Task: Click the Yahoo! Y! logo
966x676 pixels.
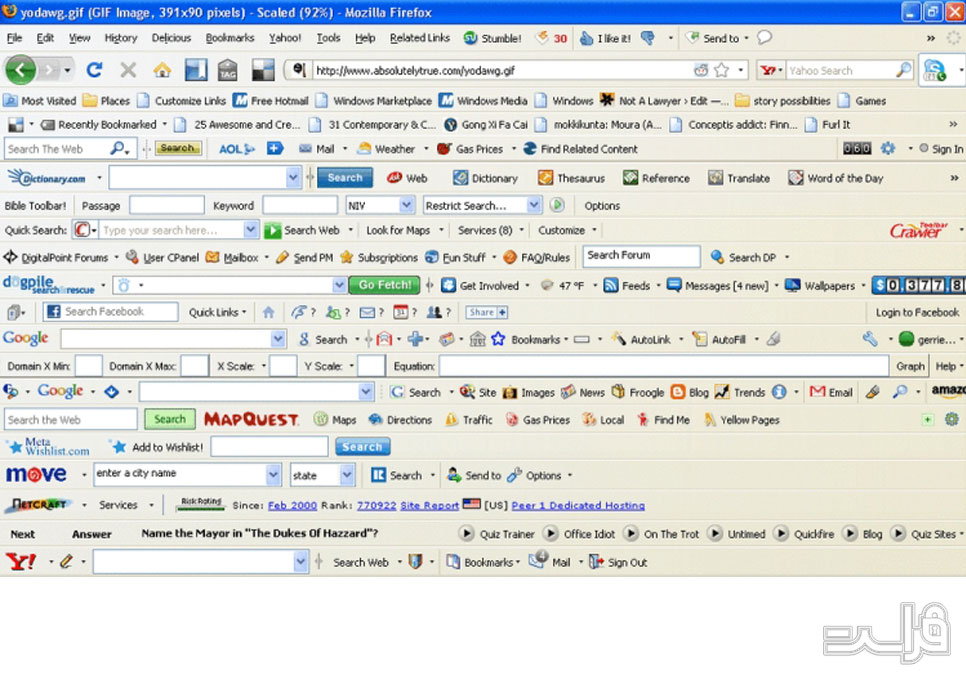Action: click(x=21, y=561)
